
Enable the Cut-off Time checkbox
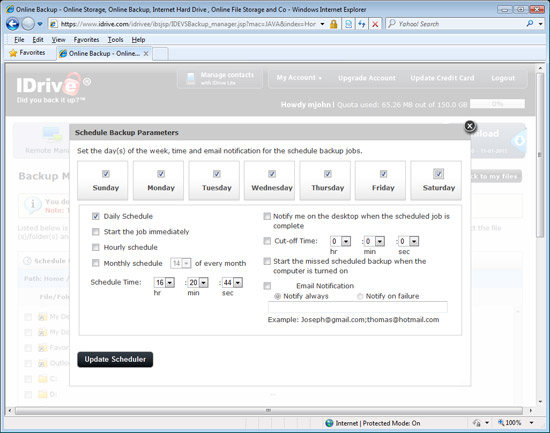click(267, 241)
